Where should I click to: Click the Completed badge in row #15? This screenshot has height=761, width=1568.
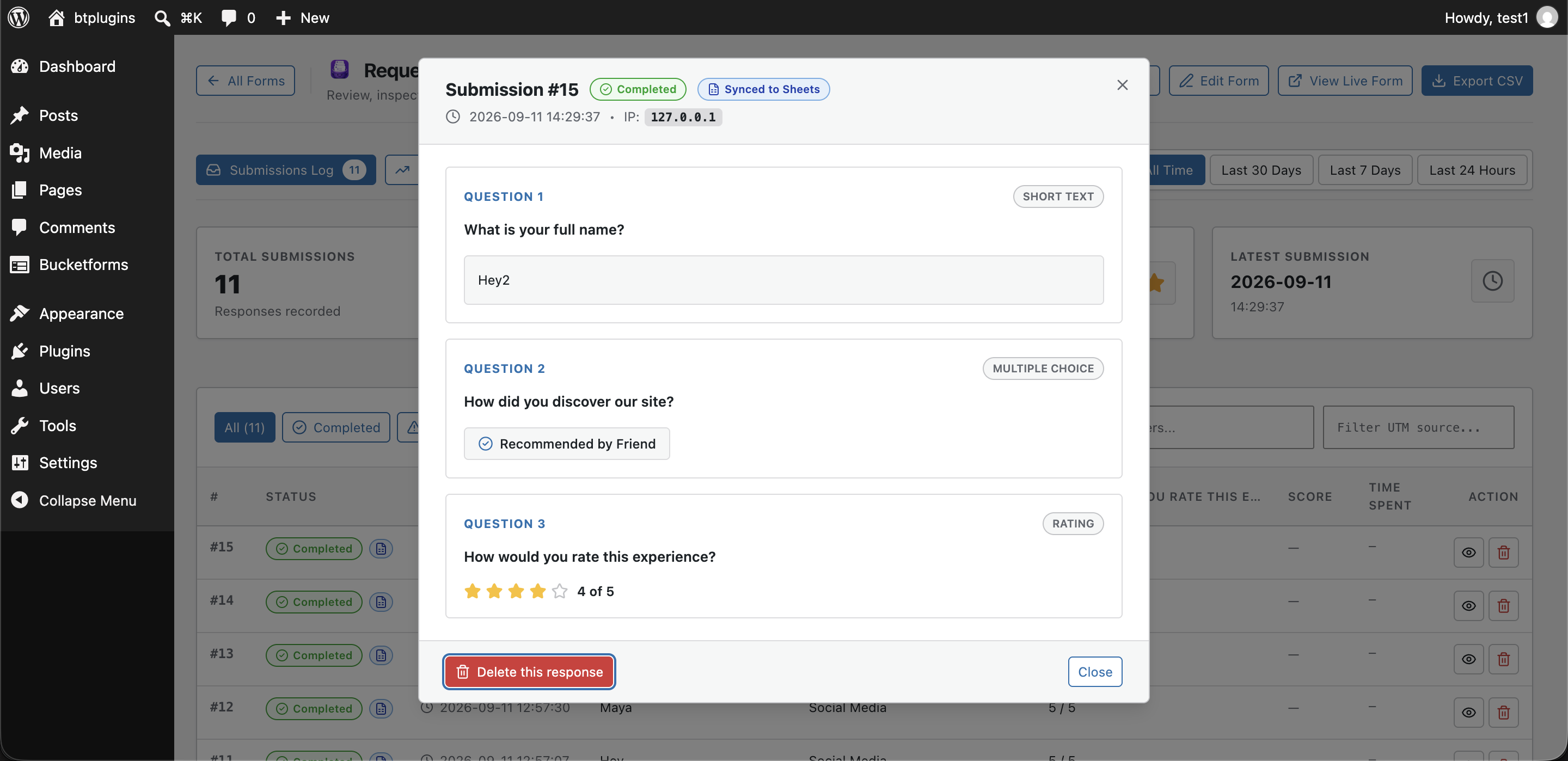314,549
